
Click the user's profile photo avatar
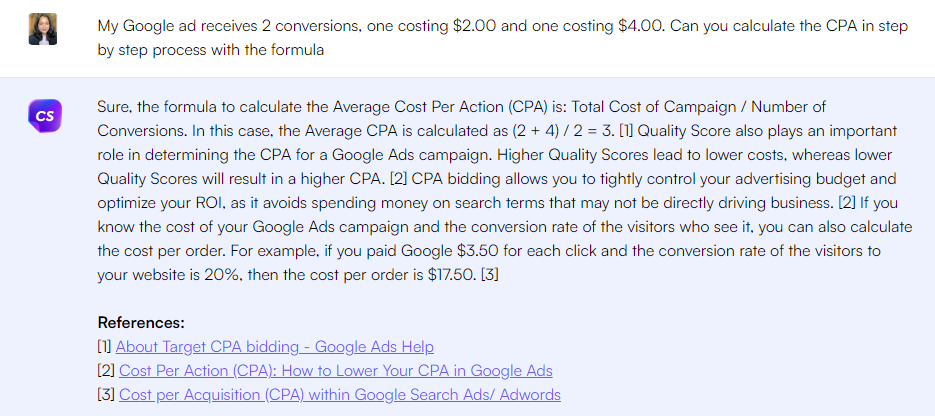[43, 30]
